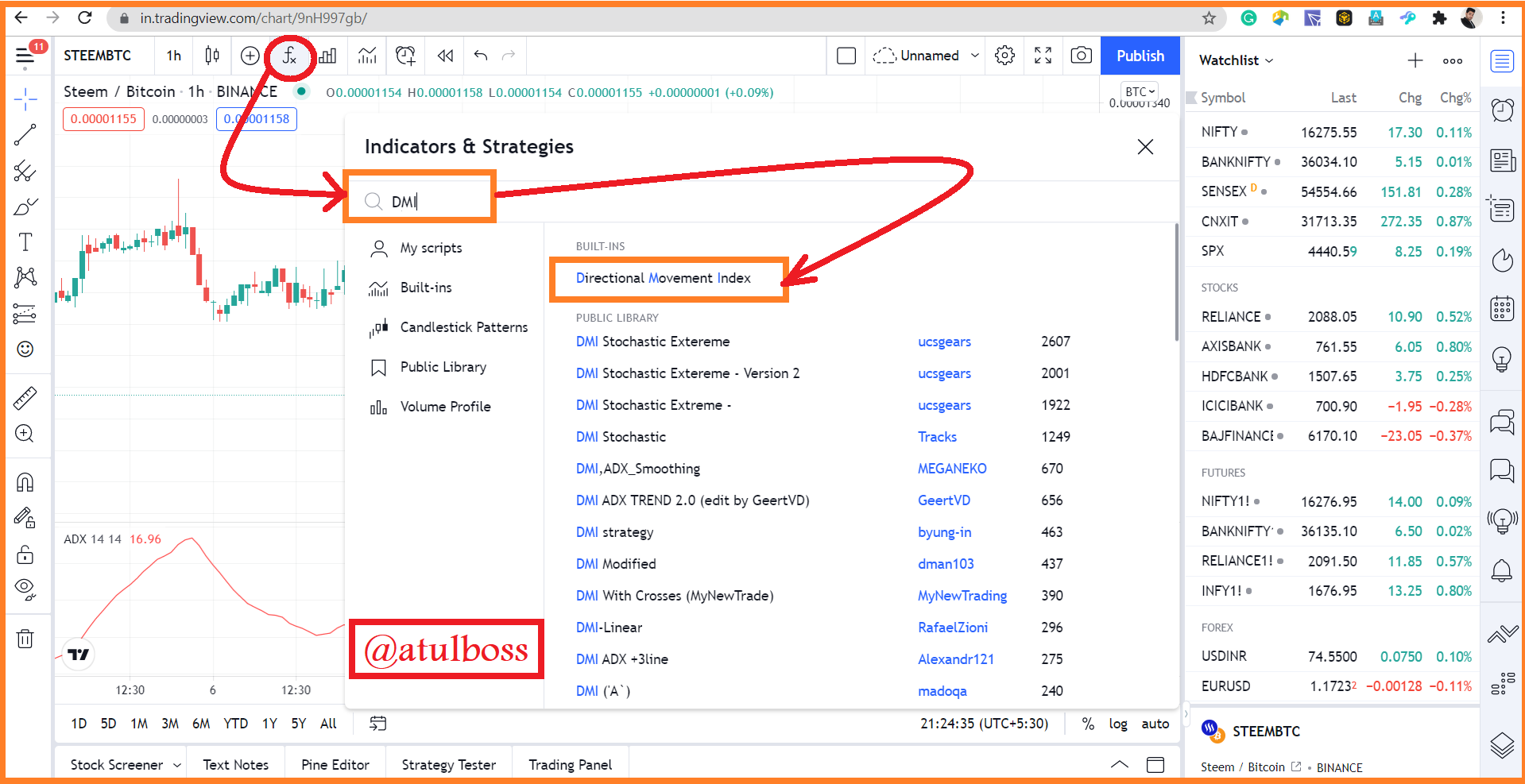Viewport: 1525px width, 784px height.
Task: Open the Alerts panel in right sidebar
Action: [1502, 110]
